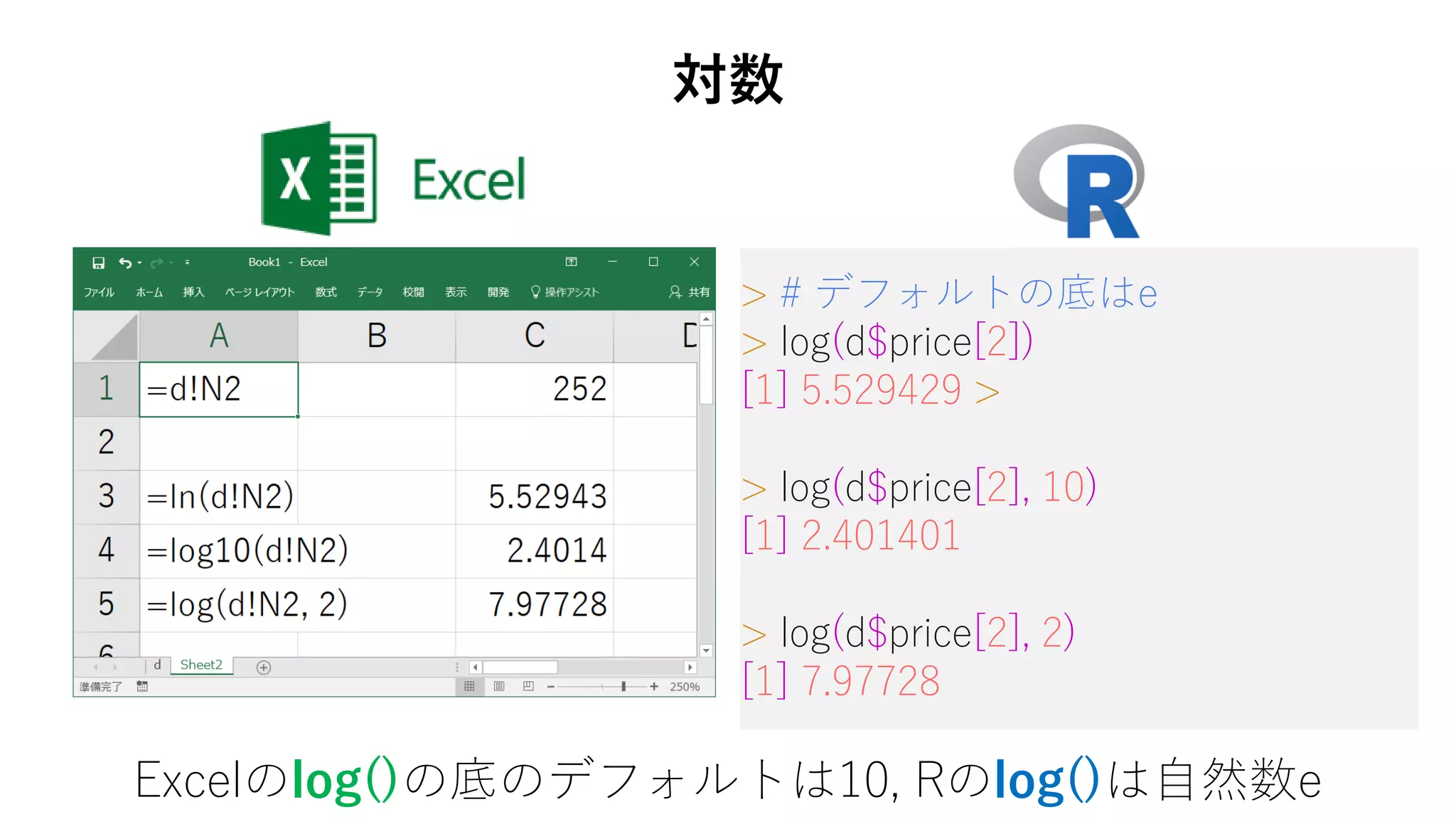The height and width of the screenshot is (819, 1456).
Task: Select cell A1 containing =d!N2
Action: click(x=219, y=389)
